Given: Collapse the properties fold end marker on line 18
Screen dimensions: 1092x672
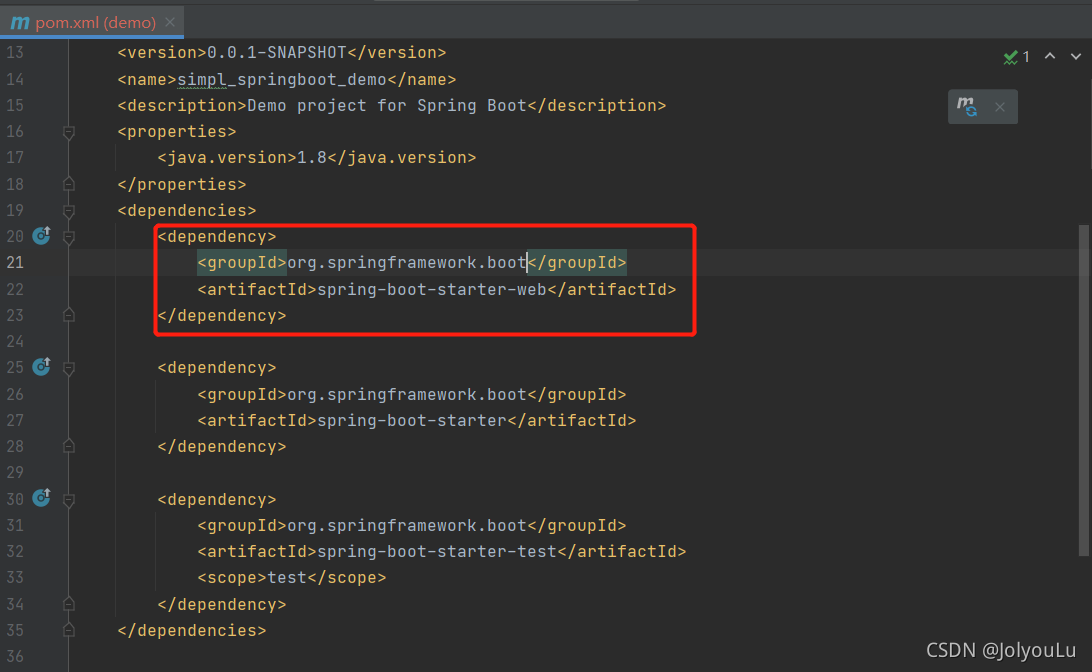Looking at the screenshot, I should [x=69, y=184].
